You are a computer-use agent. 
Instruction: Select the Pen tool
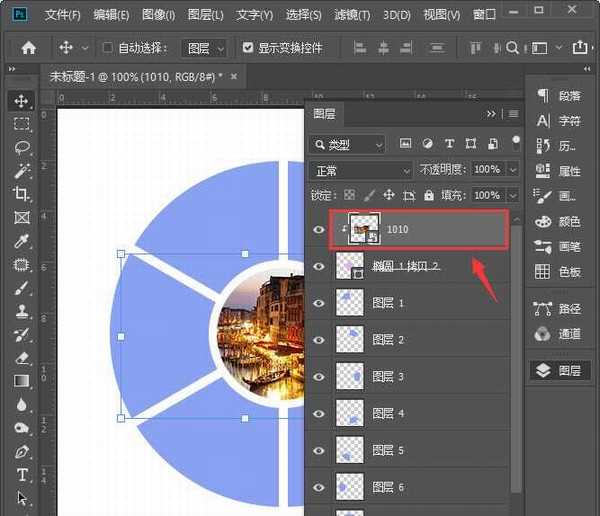point(21,451)
